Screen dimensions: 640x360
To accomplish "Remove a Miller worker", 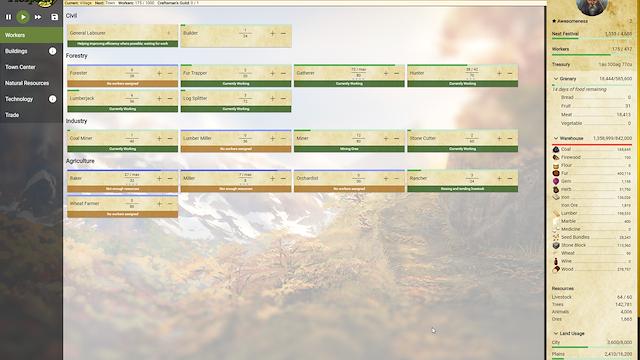I will 283,178.
